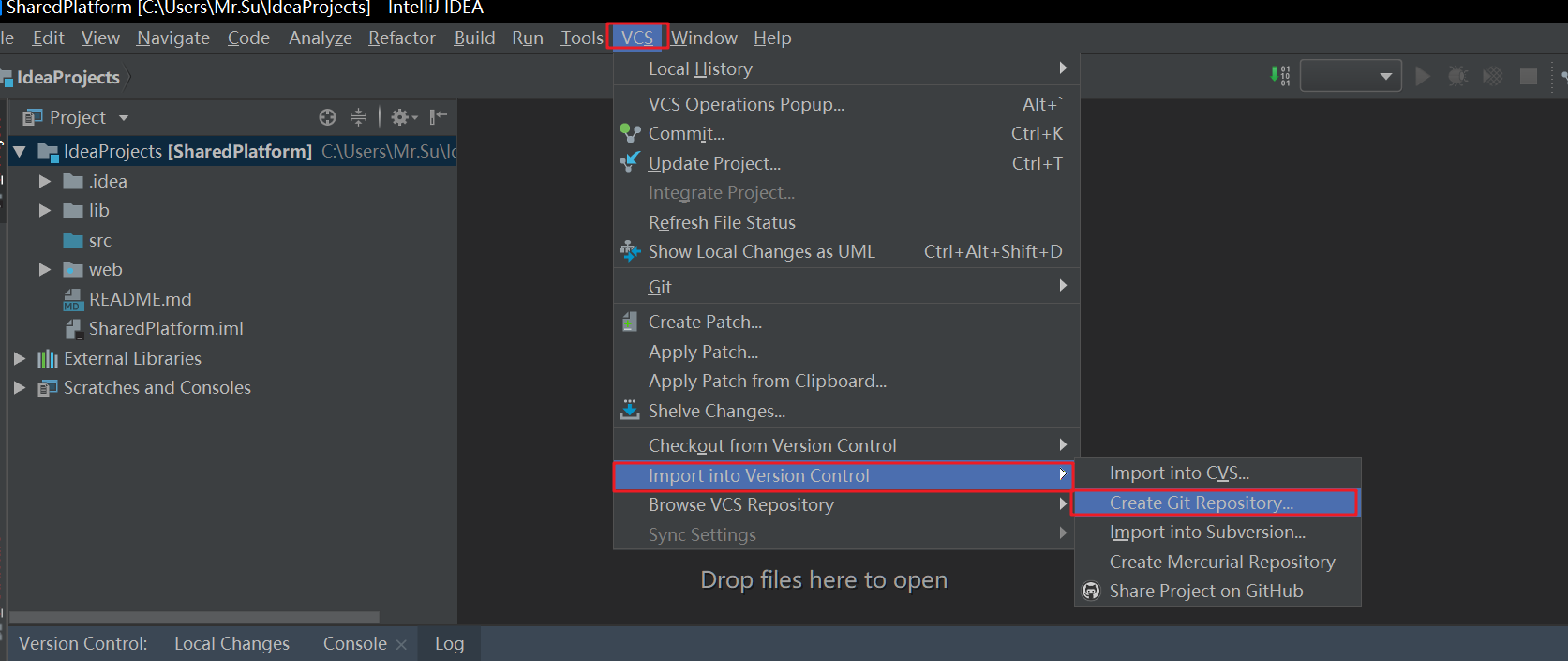Click the Show Local Changes UML icon
This screenshot has width=1568, height=661.
click(631, 251)
